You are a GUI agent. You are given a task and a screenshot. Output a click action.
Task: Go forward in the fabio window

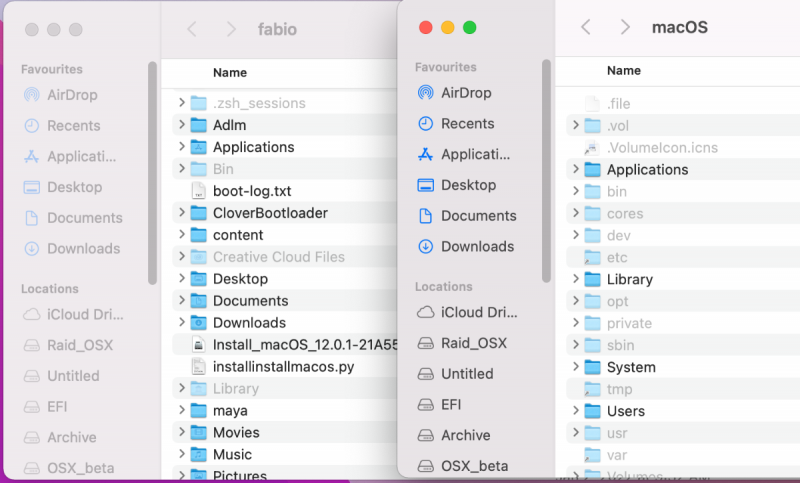pyautogui.click(x=231, y=29)
